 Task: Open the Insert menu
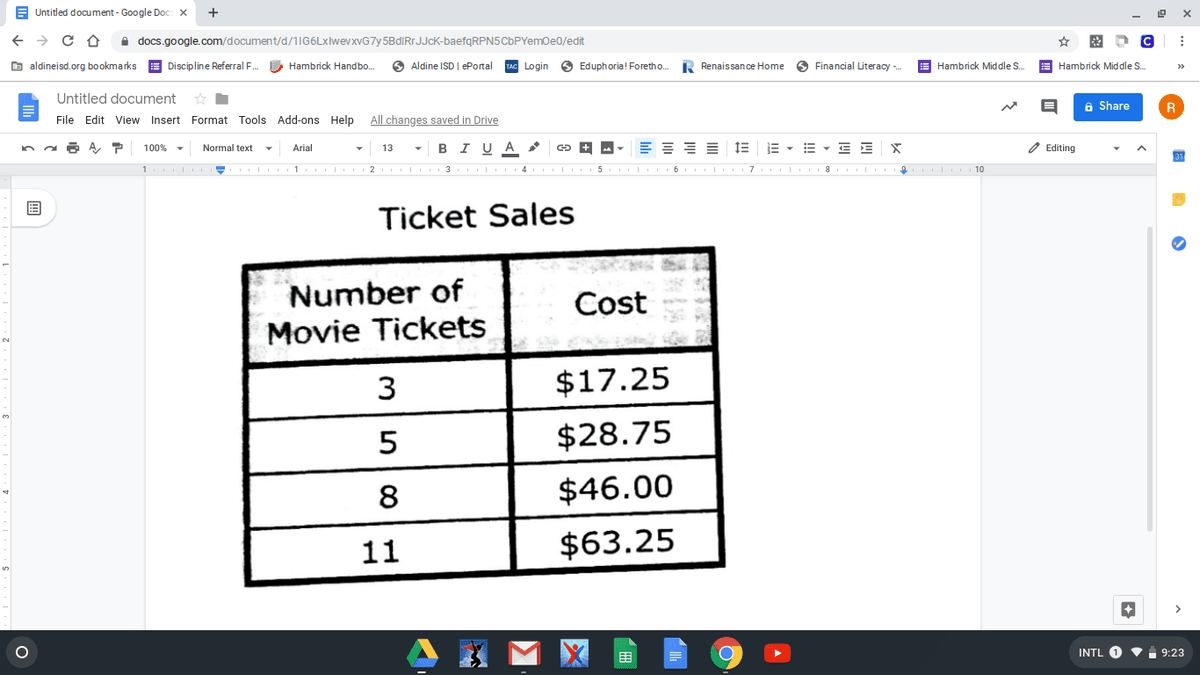(166, 120)
